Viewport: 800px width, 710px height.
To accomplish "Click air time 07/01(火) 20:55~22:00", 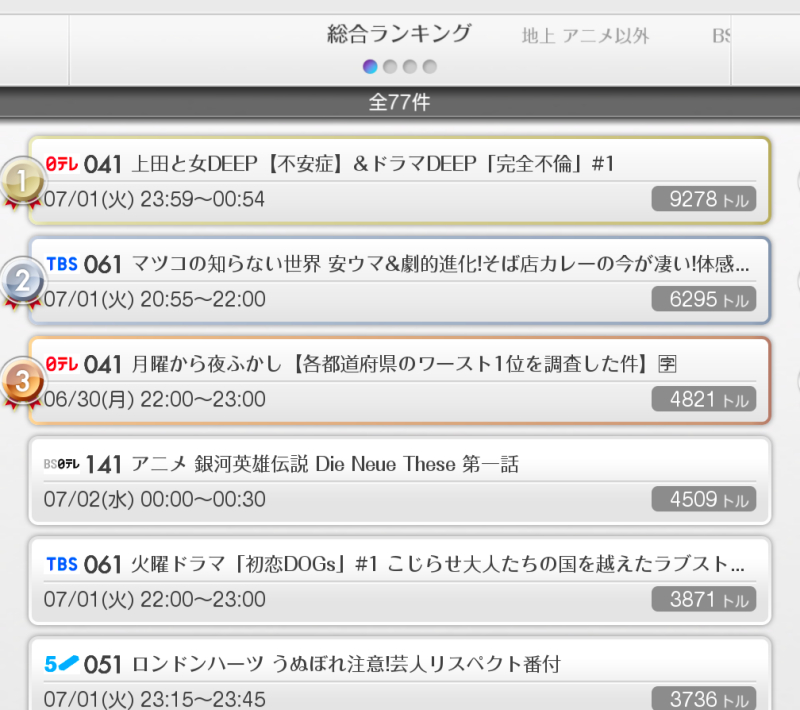I will [154, 299].
